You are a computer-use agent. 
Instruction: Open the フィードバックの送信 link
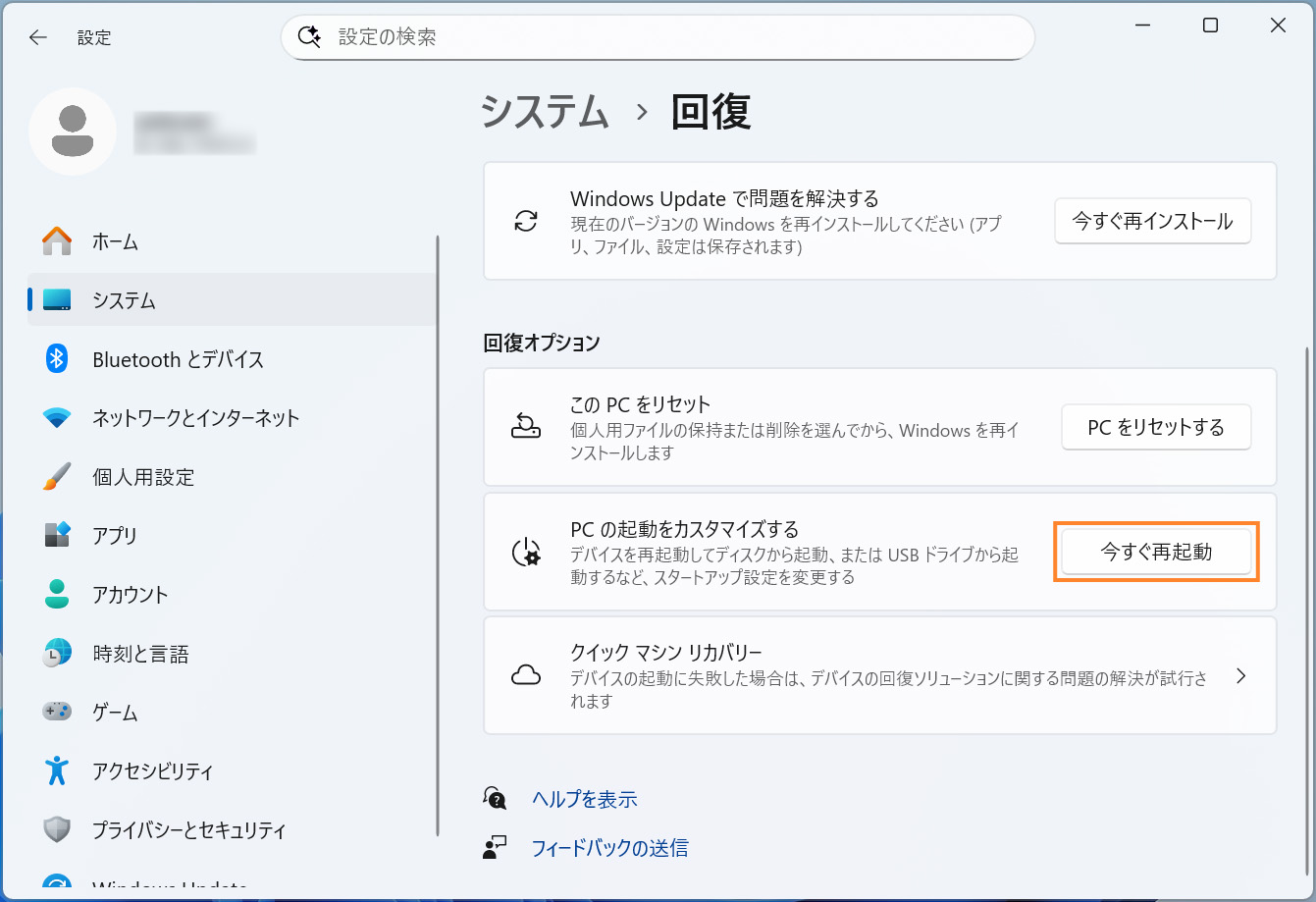[x=610, y=848]
